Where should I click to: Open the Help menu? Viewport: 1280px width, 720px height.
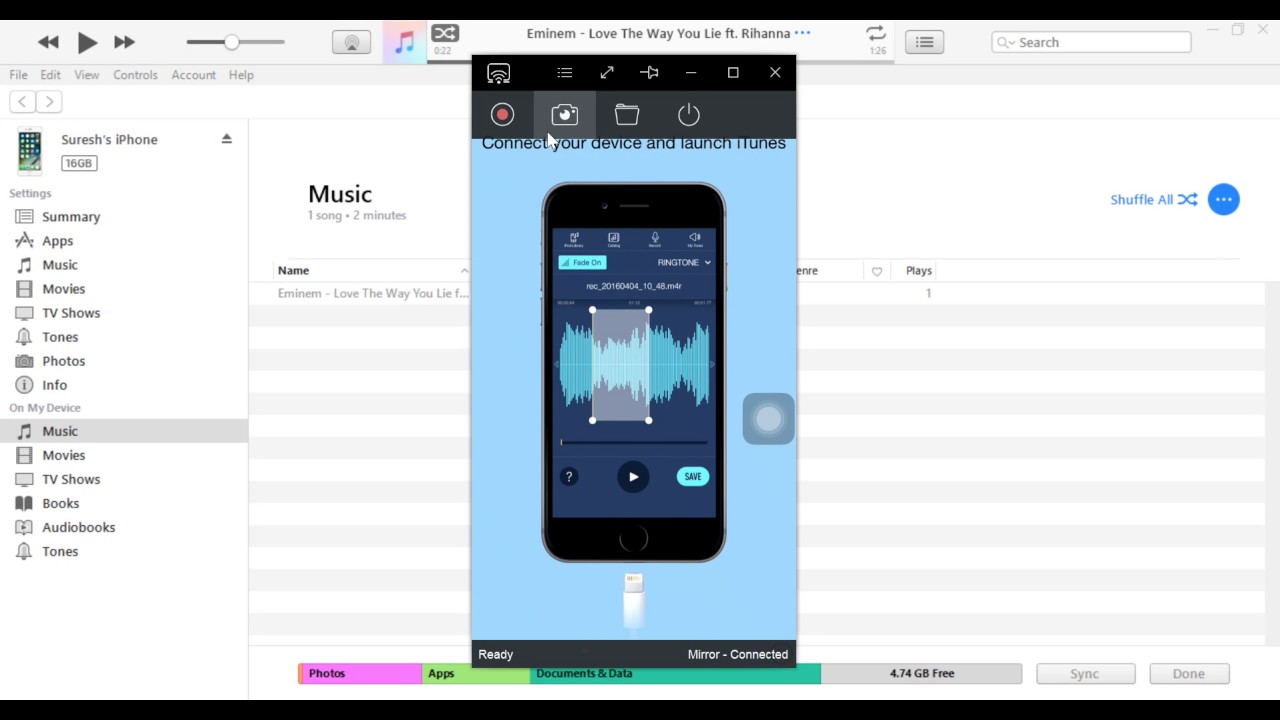pos(241,75)
